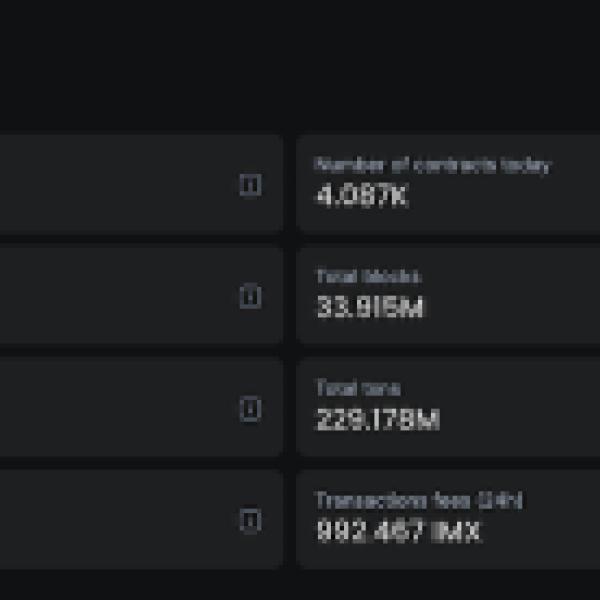Click the 'Number of contracts today' label
The image size is (600, 600).
click(x=432, y=166)
